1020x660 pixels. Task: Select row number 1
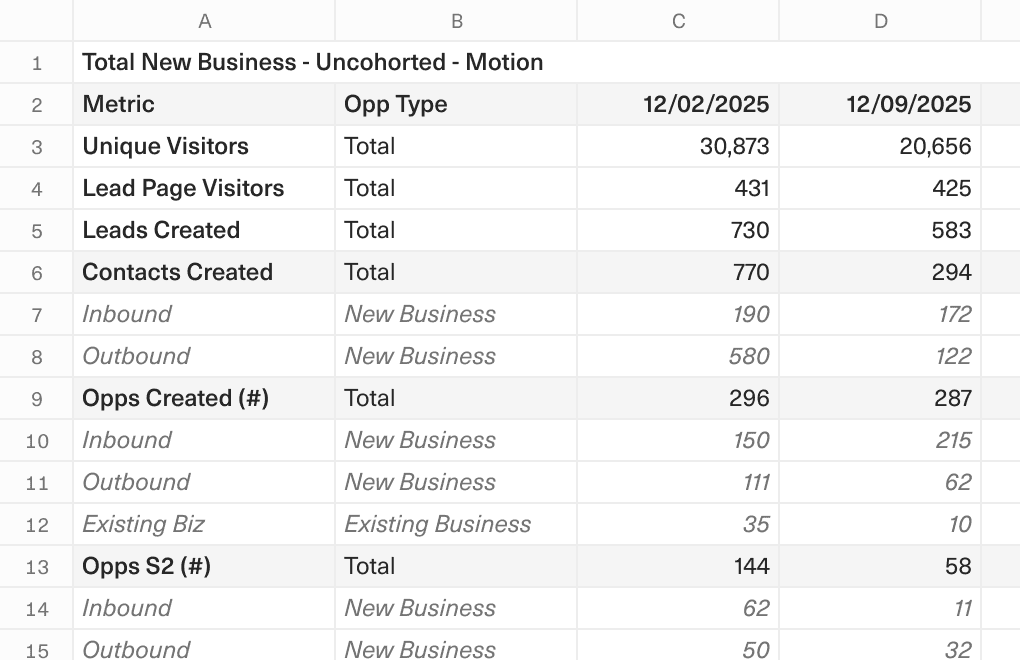coord(36,62)
